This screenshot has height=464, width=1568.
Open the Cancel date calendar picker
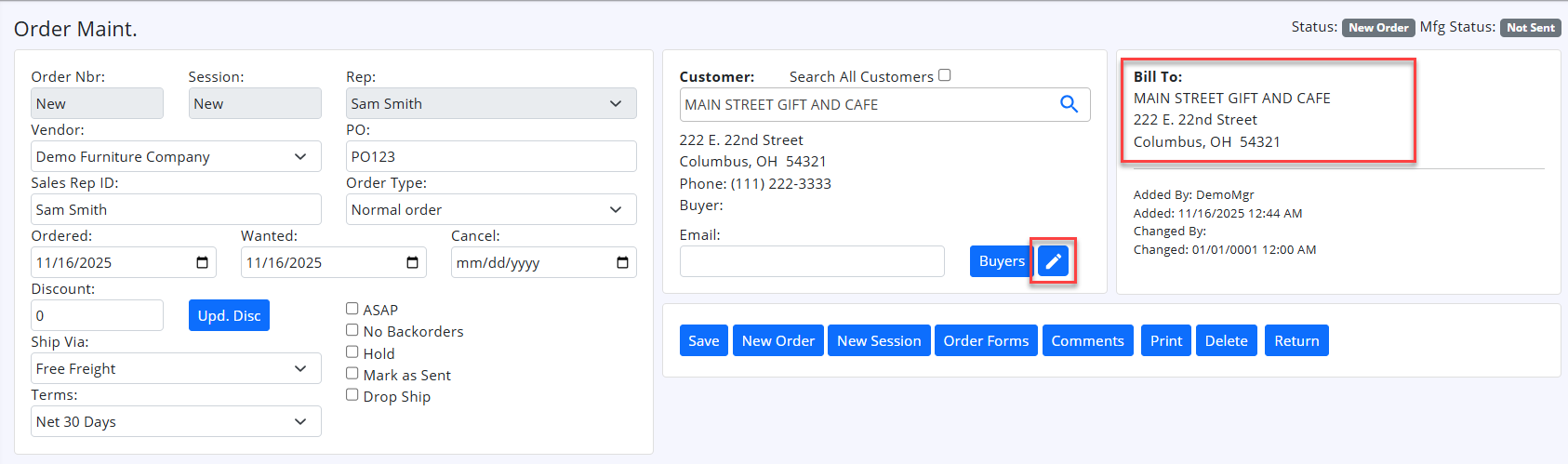(x=622, y=262)
